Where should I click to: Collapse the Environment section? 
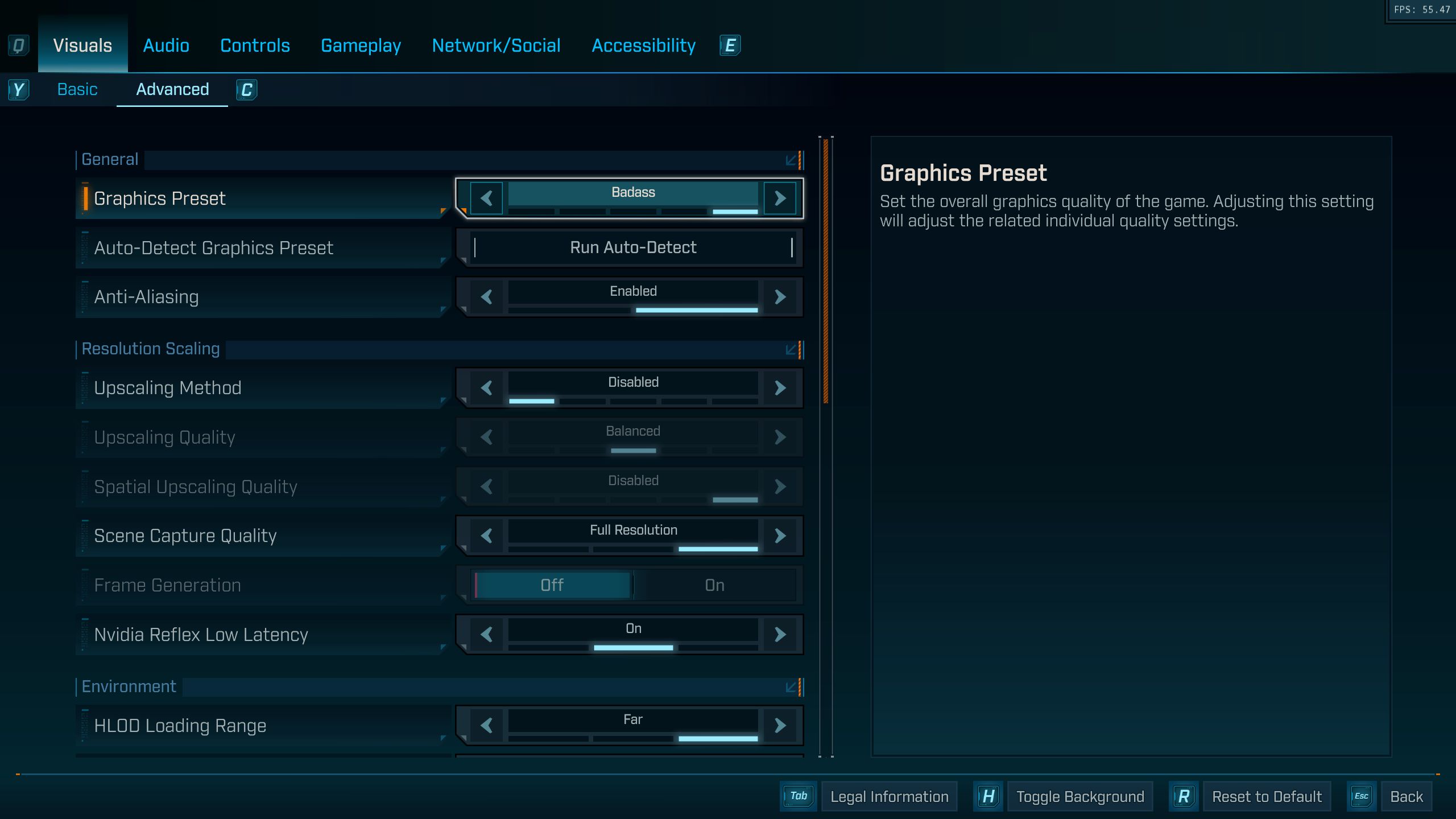(791, 687)
